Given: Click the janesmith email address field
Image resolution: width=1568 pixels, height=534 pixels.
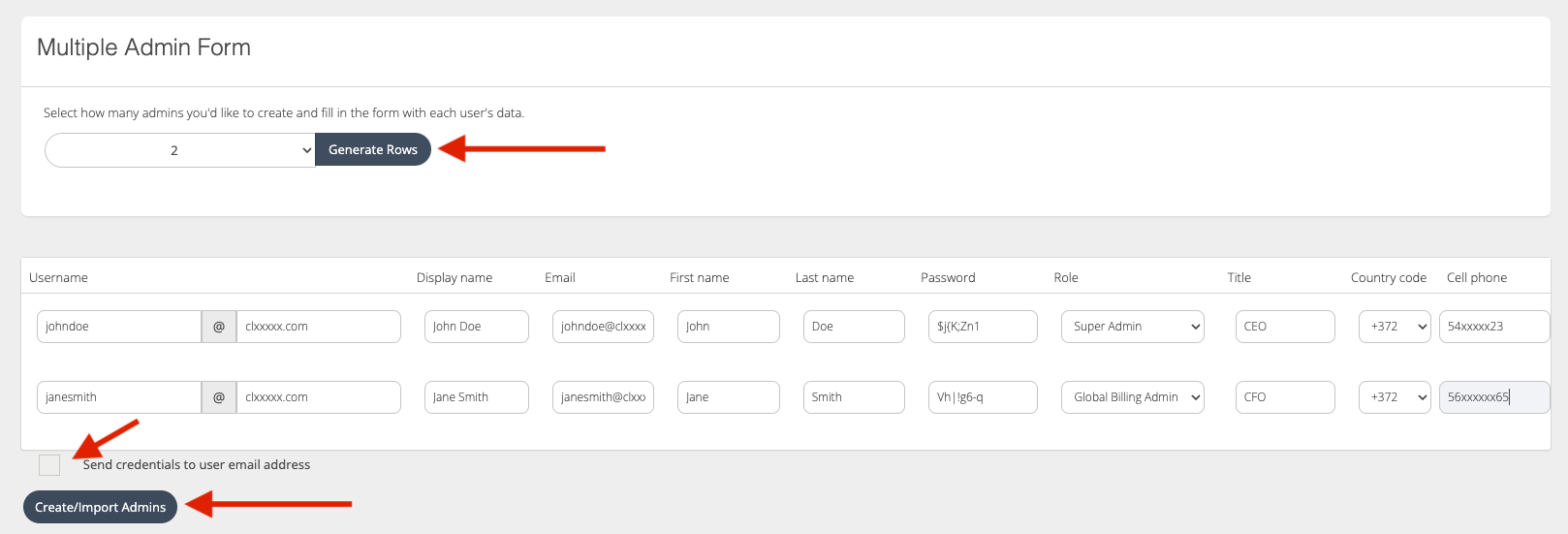Looking at the screenshot, I should click(602, 397).
